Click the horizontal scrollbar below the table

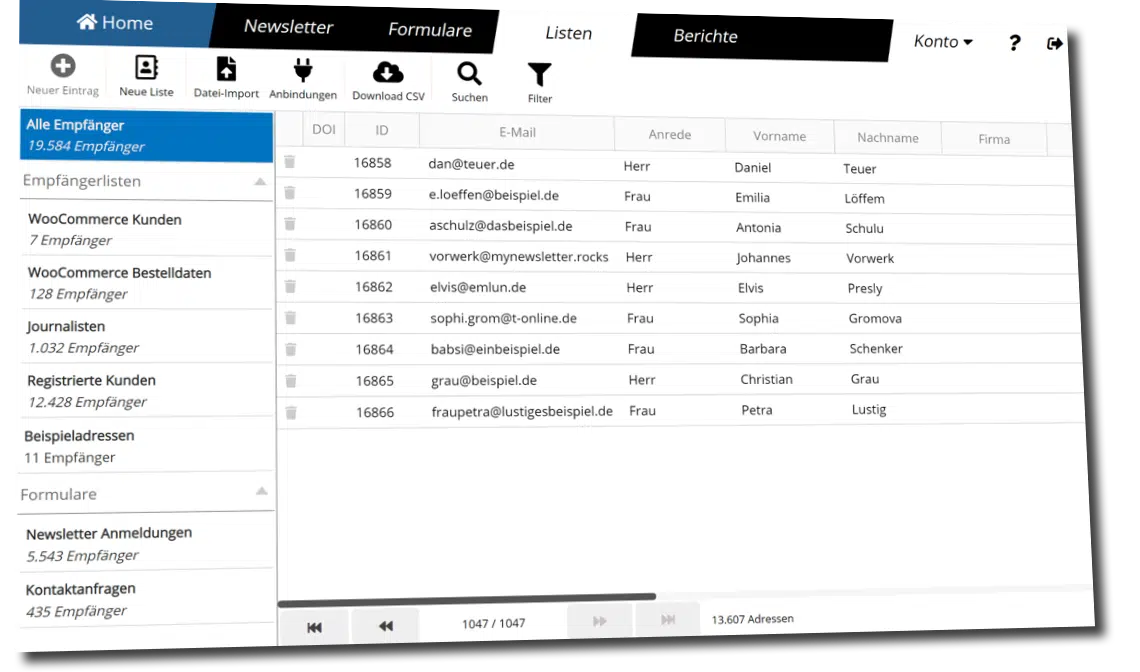click(x=467, y=600)
